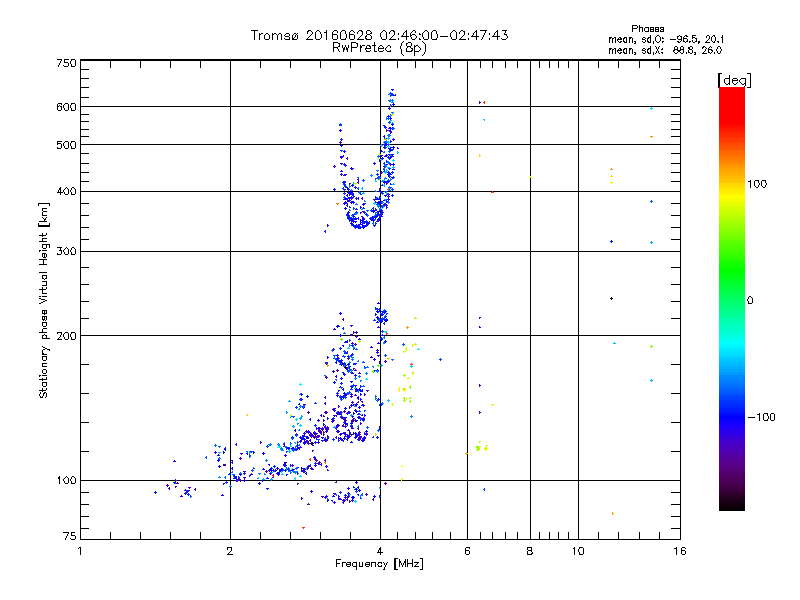Click the '500' y-axis tick label
800x600 pixels.
[x=66, y=145]
